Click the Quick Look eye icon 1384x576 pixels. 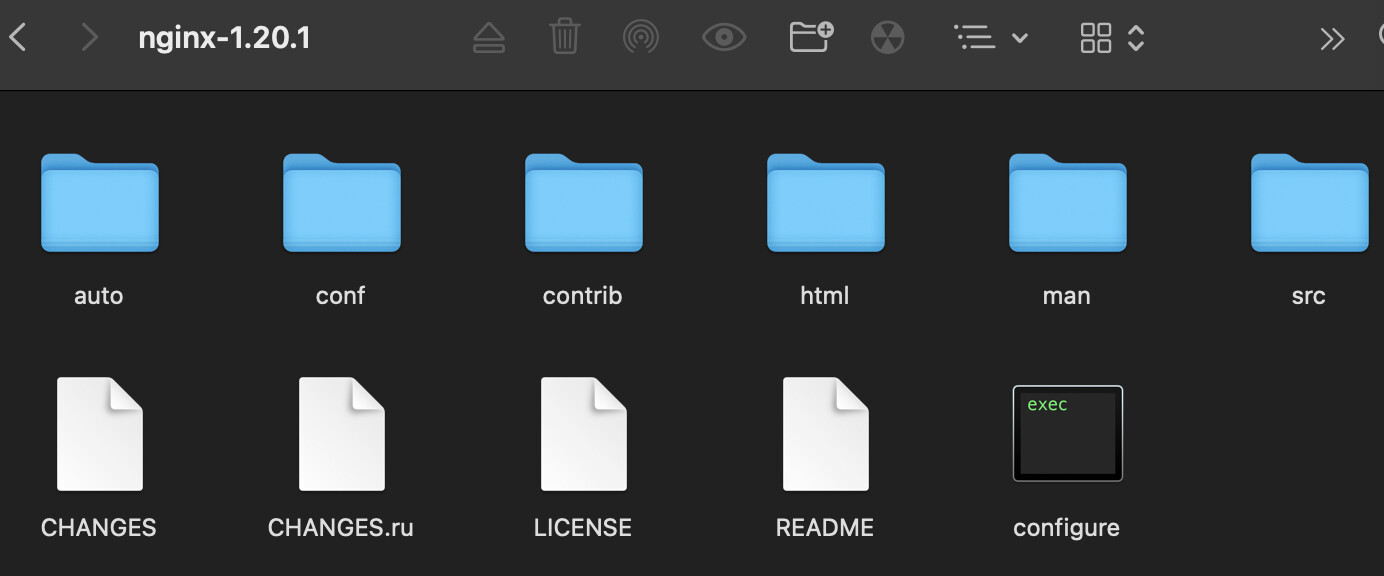pos(724,38)
